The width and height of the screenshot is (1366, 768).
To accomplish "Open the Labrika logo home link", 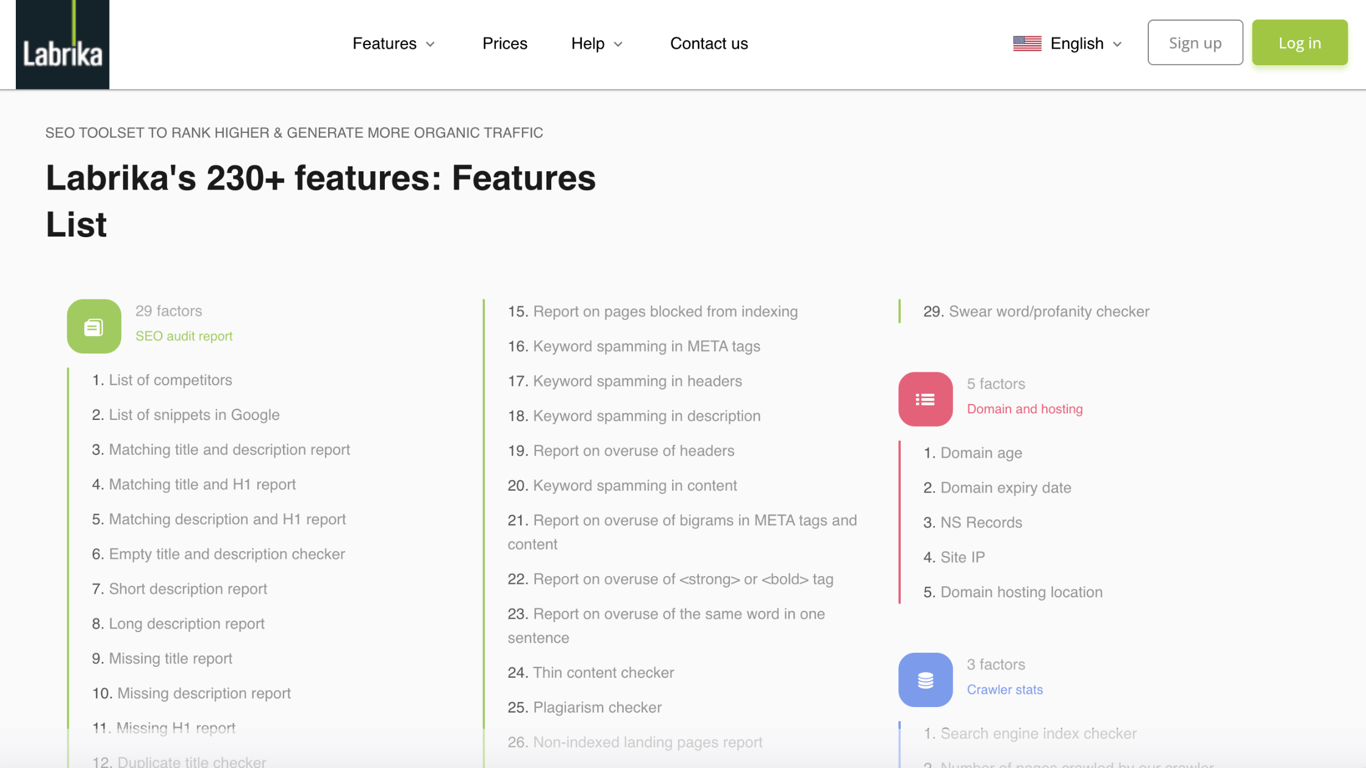I will [x=62, y=44].
